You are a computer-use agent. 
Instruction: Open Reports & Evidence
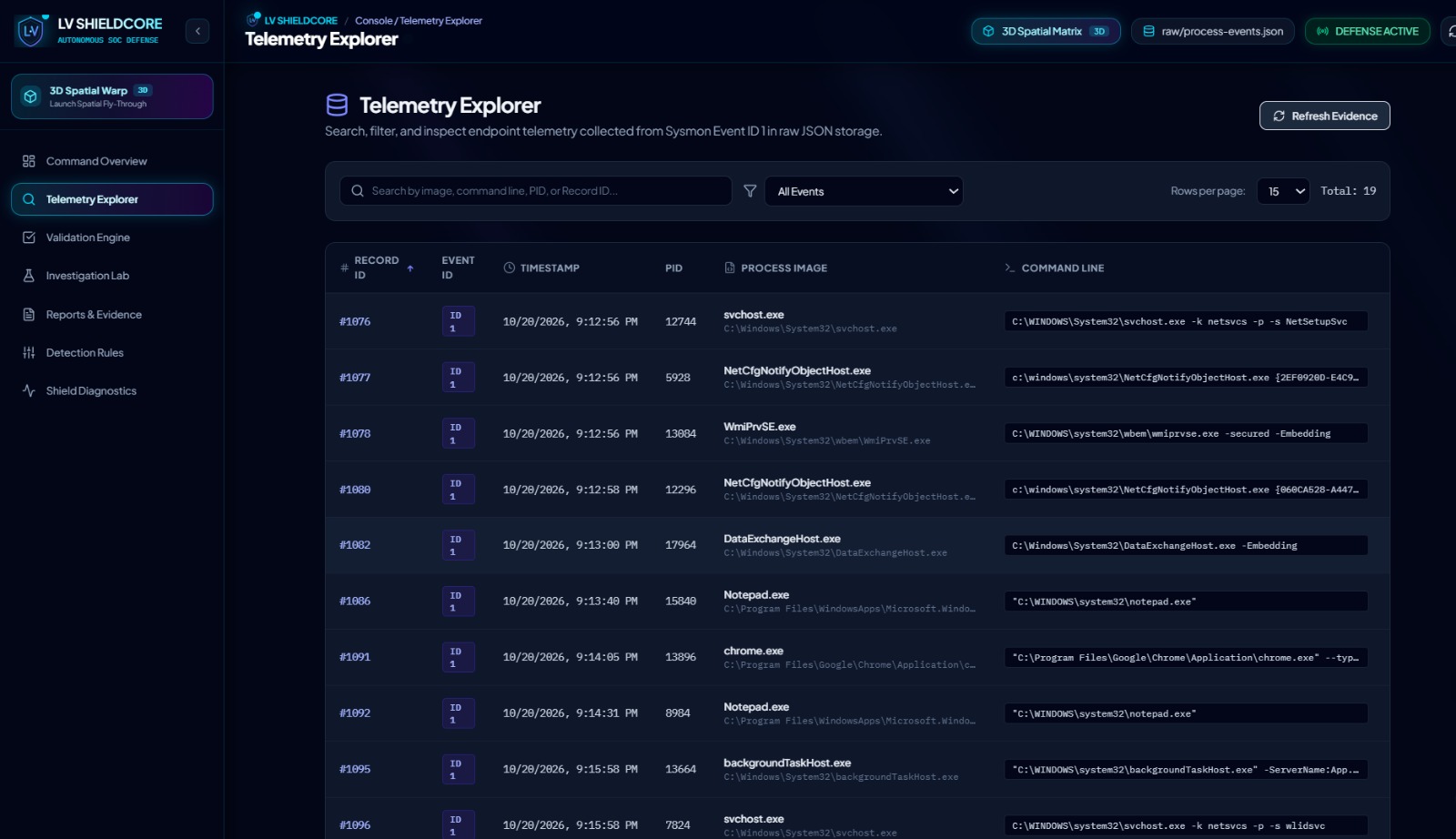[112, 315]
